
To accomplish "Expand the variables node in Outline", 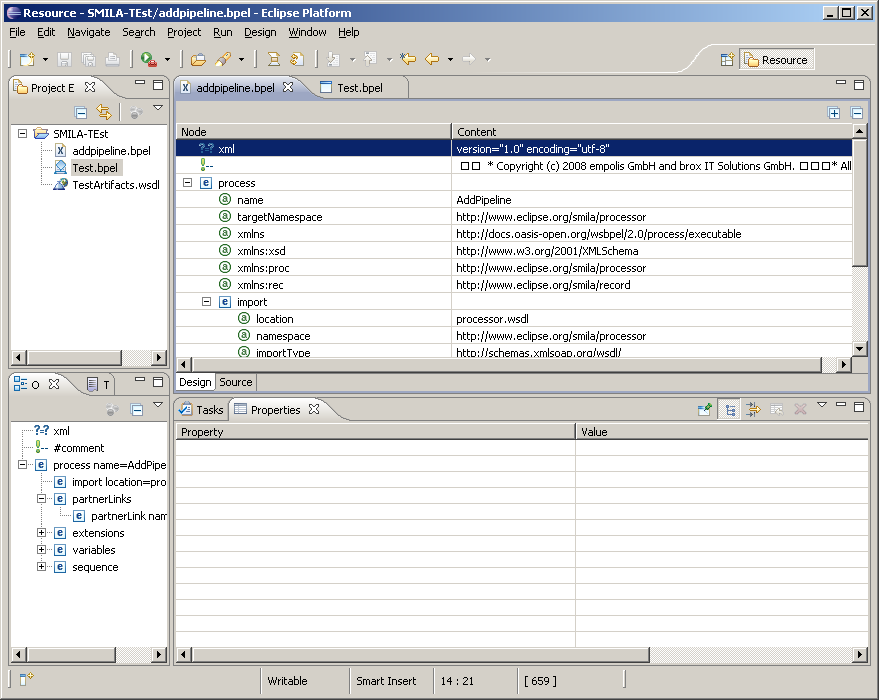I will click(x=42, y=550).
